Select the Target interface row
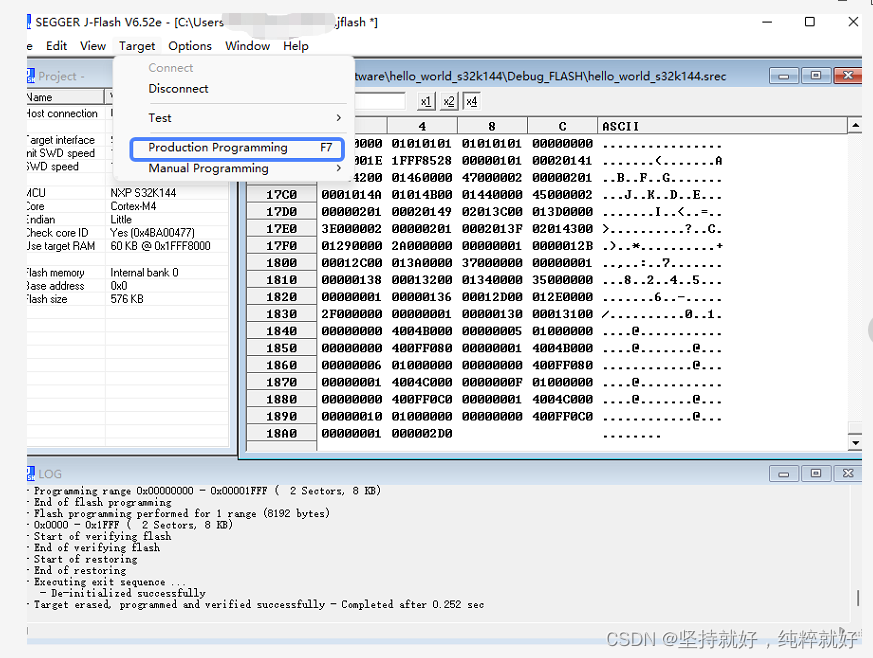Image resolution: width=873 pixels, height=658 pixels. [127, 140]
